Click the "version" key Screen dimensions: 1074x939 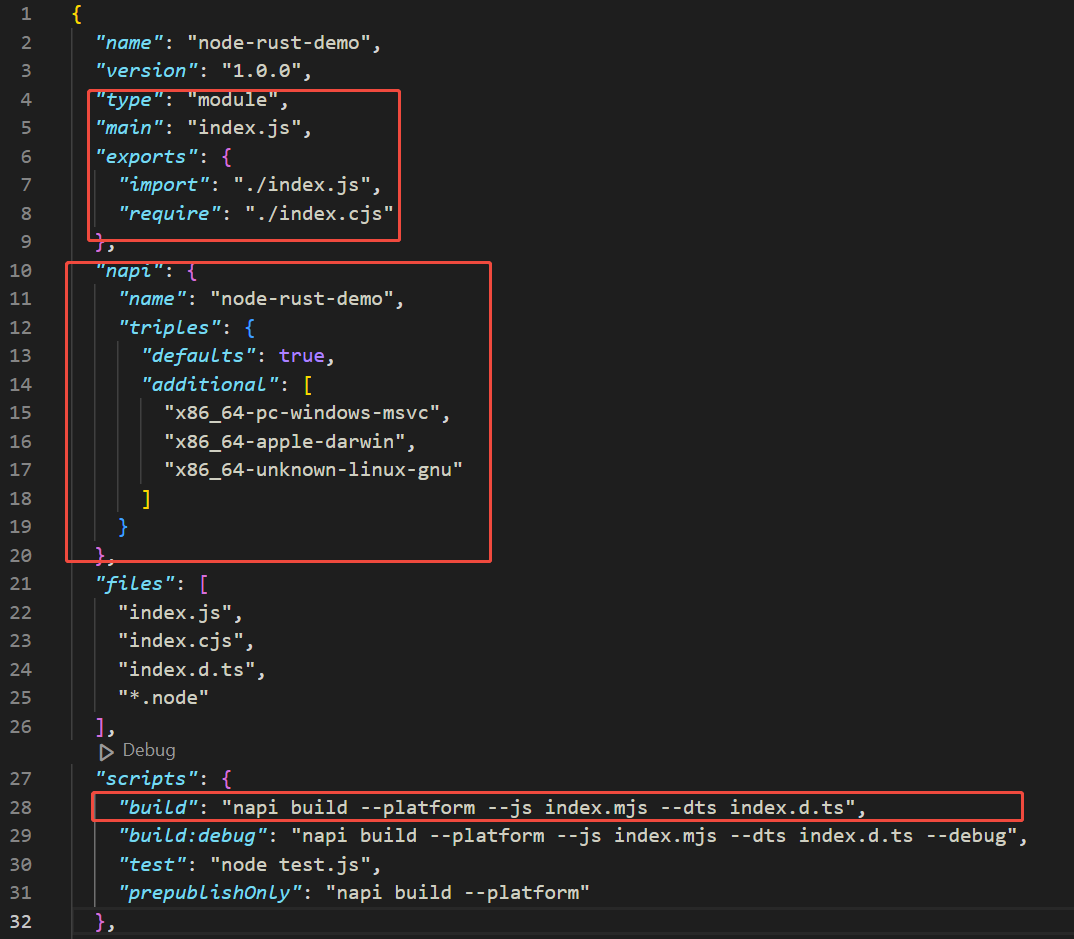tap(147, 71)
